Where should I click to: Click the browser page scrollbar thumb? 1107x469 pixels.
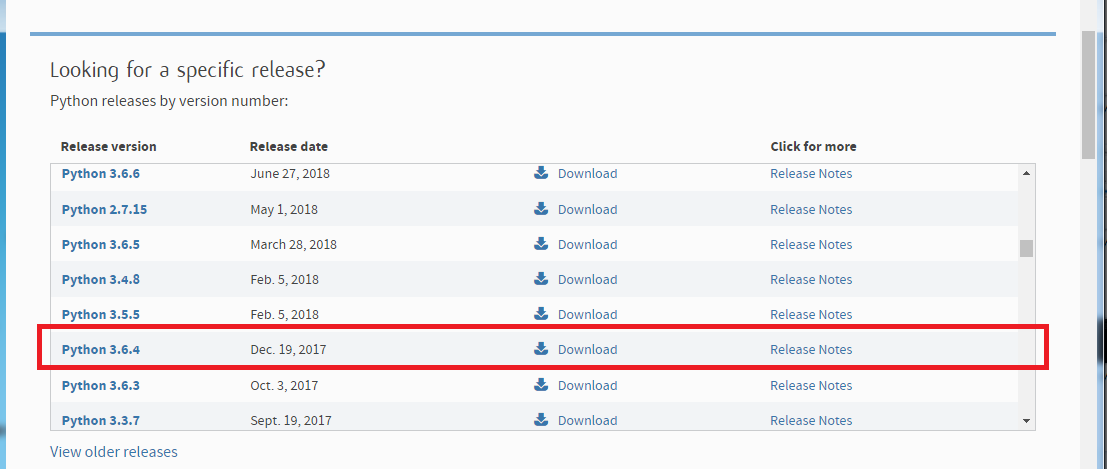click(x=1088, y=95)
